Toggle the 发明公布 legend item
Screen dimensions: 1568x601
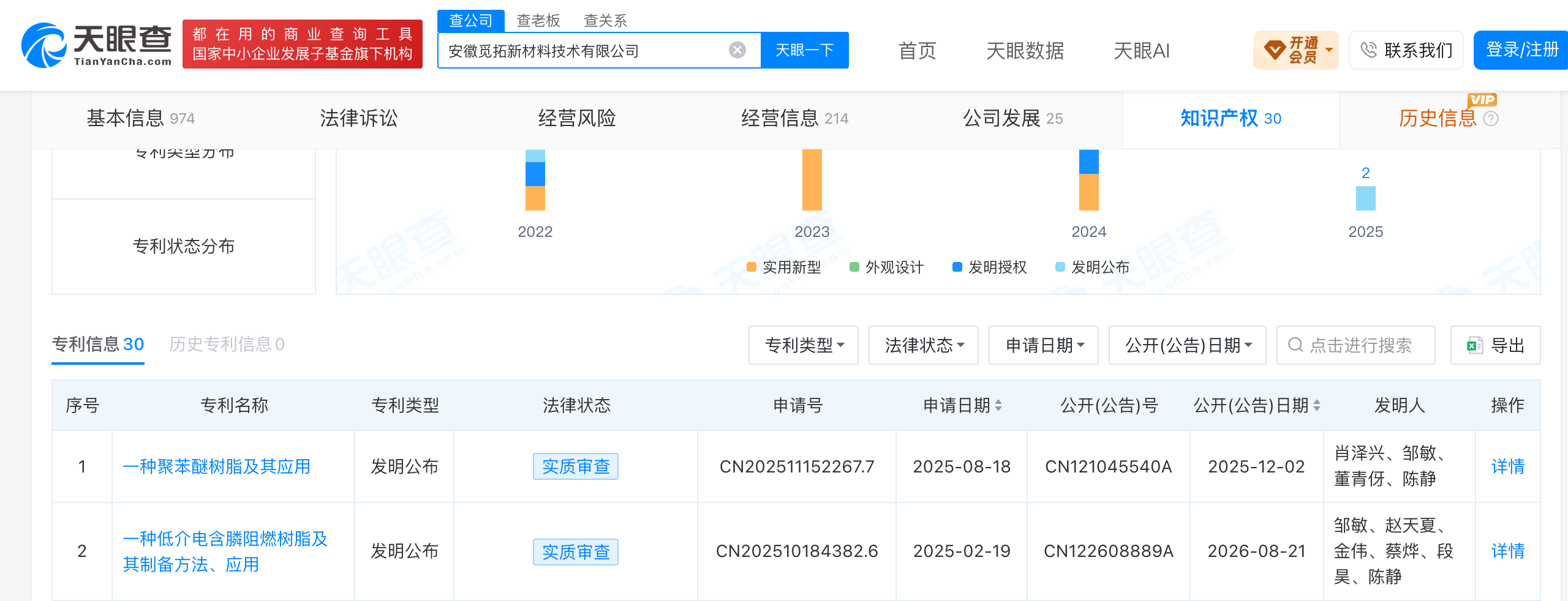click(1093, 267)
